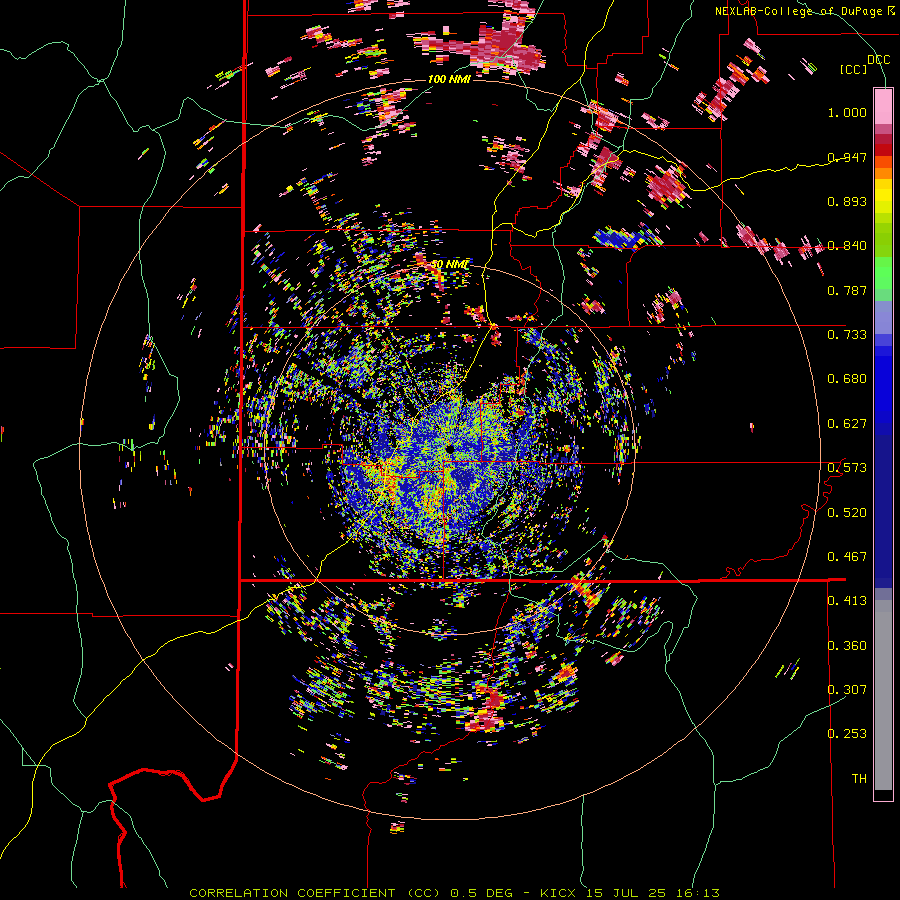Pick the bright green swatch above 0.787
Screen dimensions: 900x900
click(883, 273)
